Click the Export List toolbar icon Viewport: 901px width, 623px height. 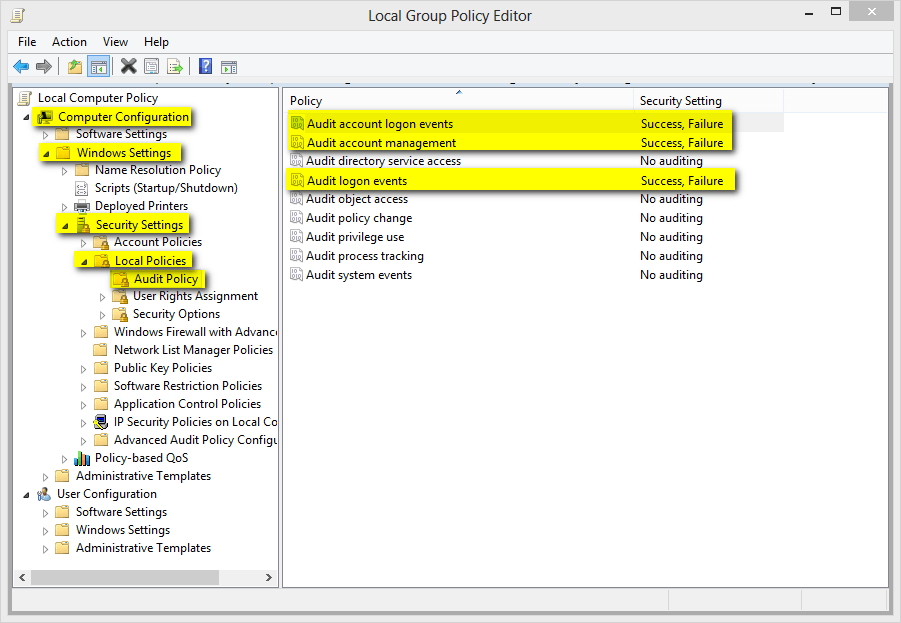[175, 67]
